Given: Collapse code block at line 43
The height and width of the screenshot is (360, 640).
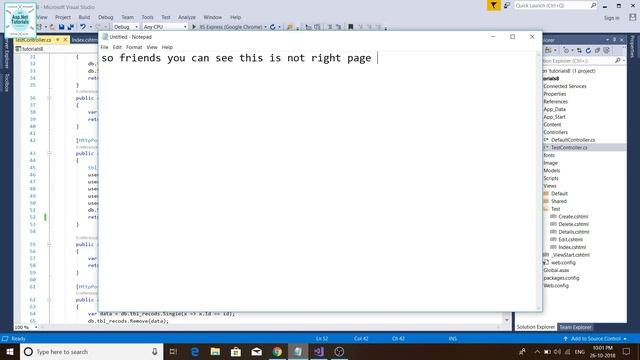Looking at the screenshot, I should click(x=49, y=153).
